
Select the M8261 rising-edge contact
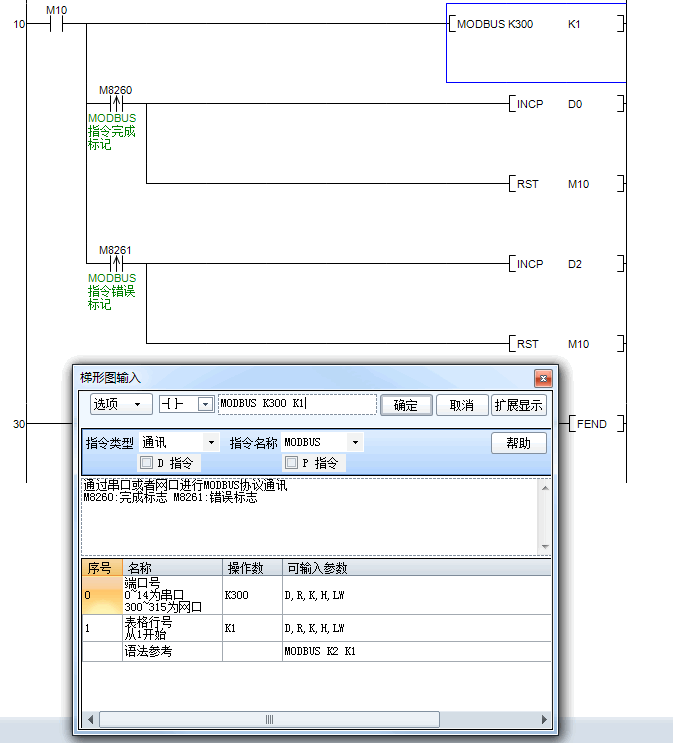[116, 263]
